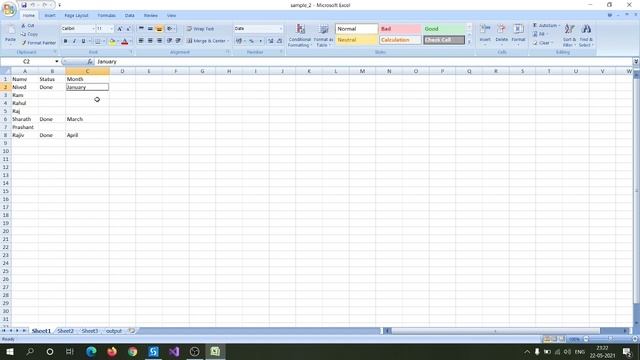
Task: Middle align the cell content
Action: pos(150,29)
